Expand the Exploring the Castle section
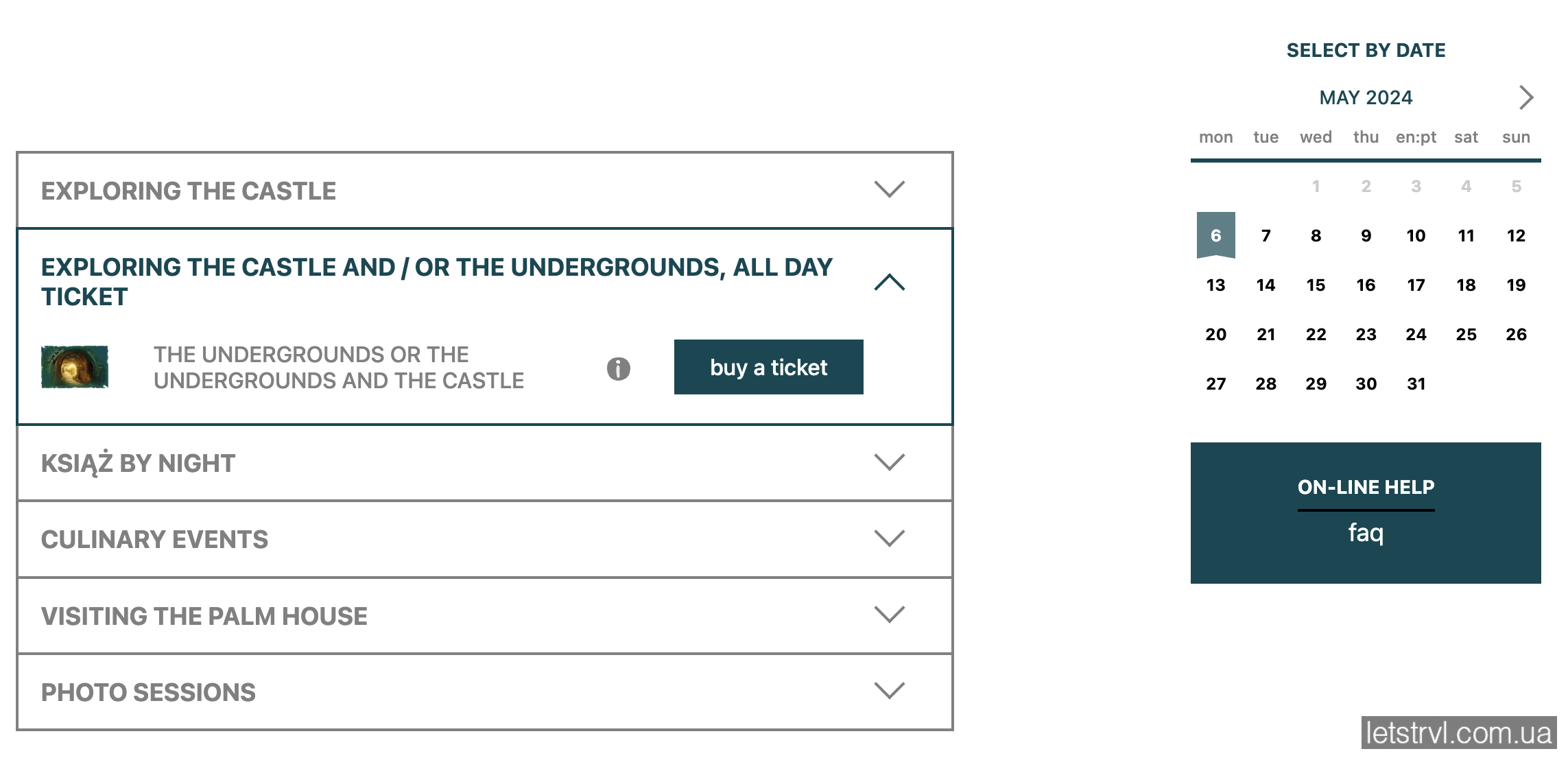Viewport: 1568px width, 760px height. [x=889, y=189]
